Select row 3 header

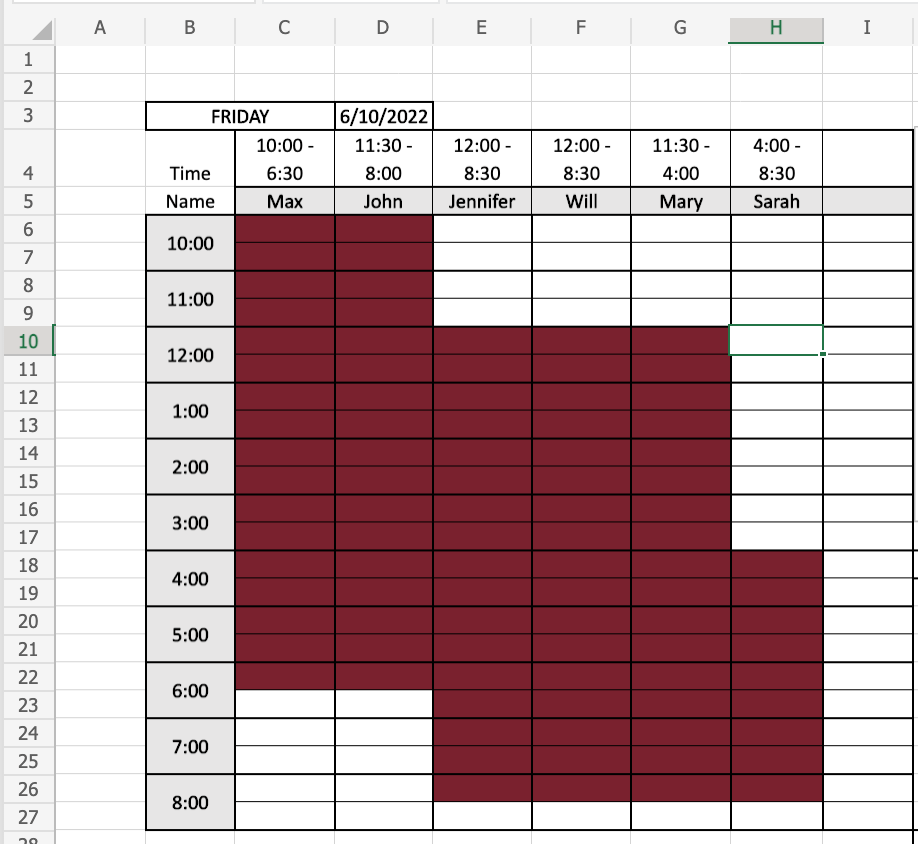coord(28,115)
